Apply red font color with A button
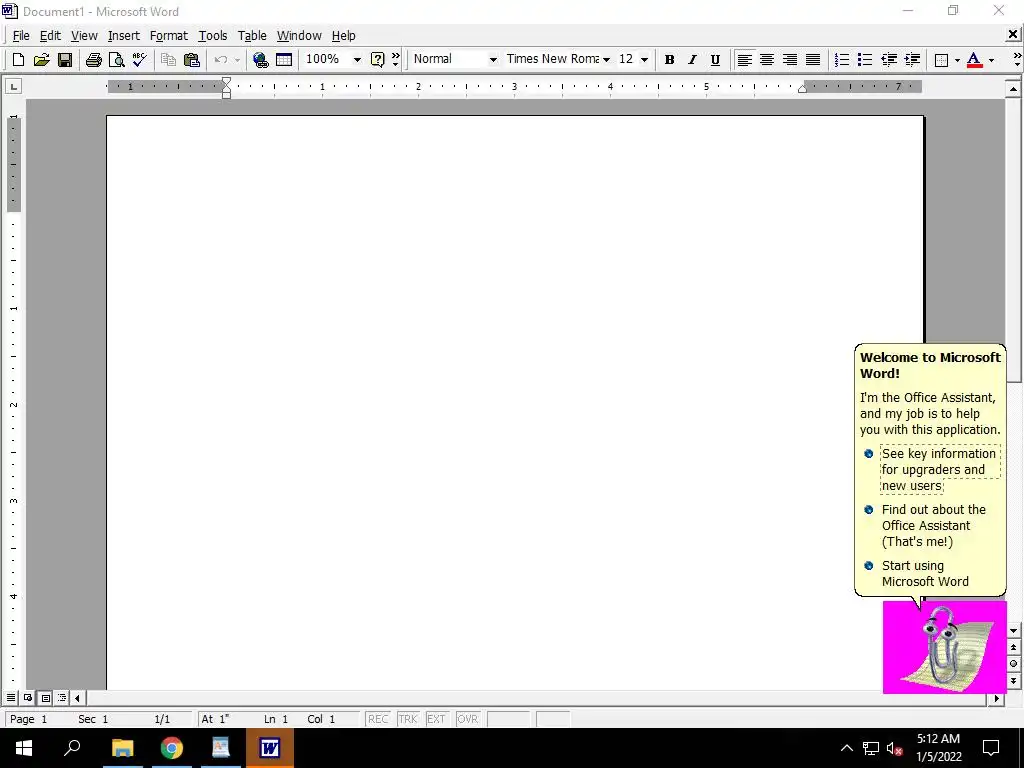 tap(974, 60)
